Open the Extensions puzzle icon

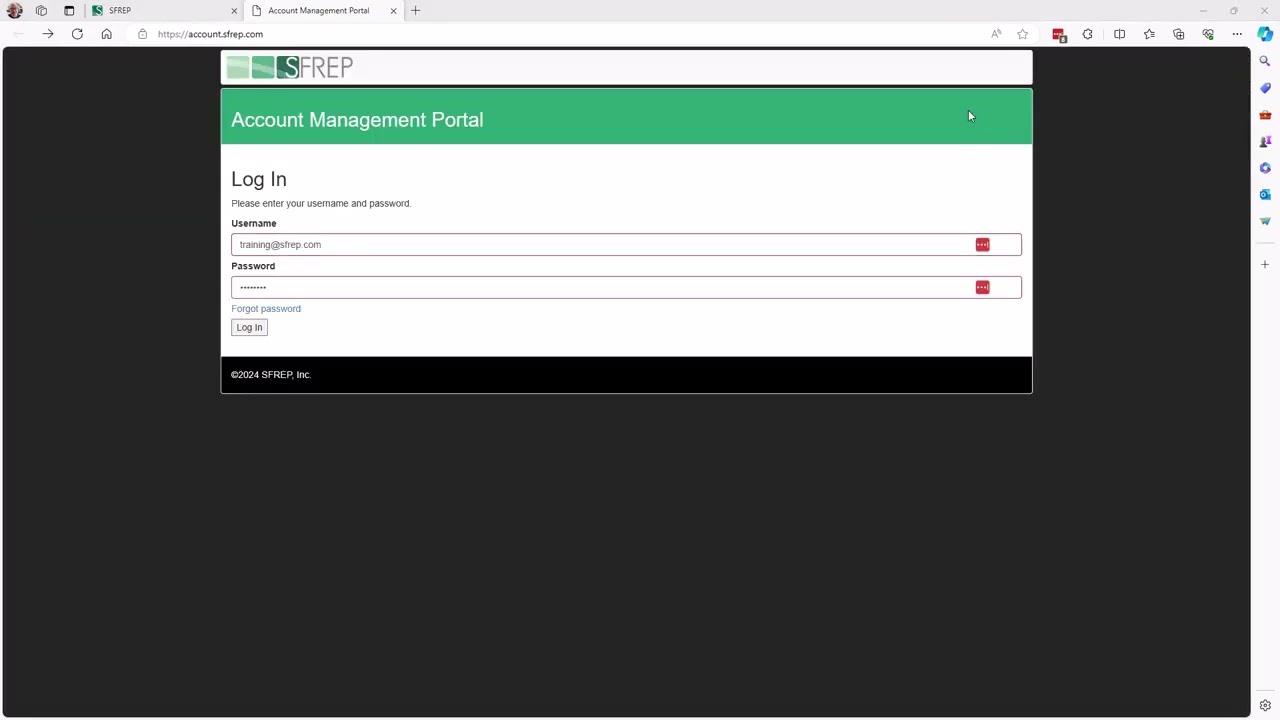pyautogui.click(x=1088, y=34)
